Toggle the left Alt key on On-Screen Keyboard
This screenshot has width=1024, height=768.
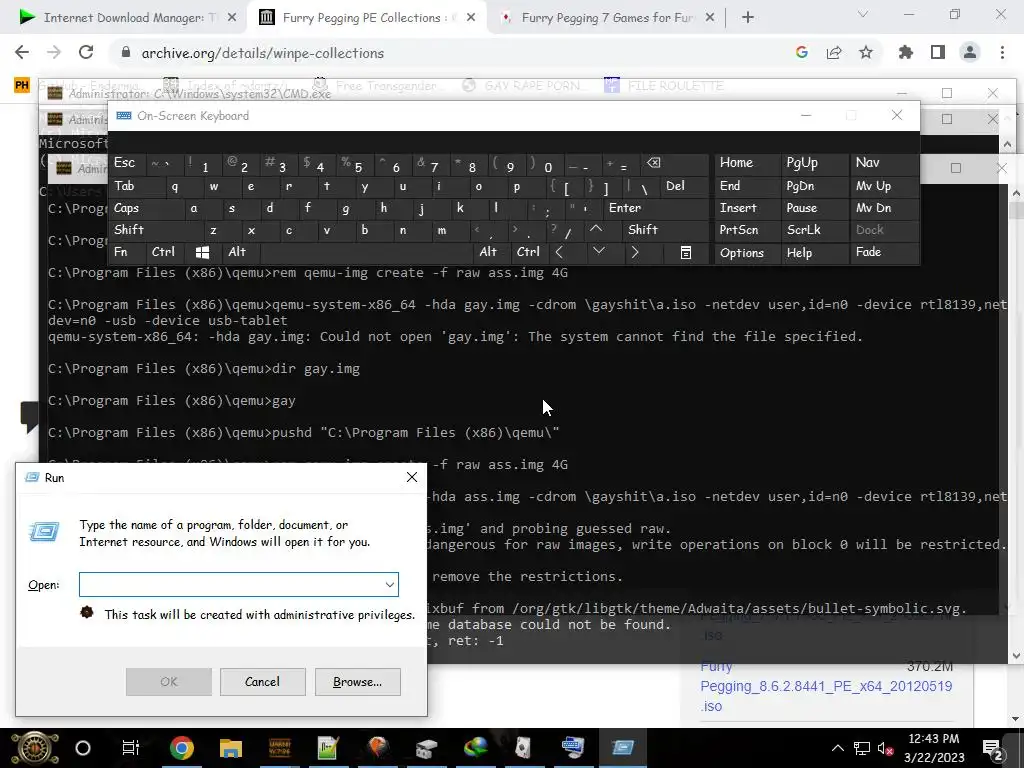241,252
